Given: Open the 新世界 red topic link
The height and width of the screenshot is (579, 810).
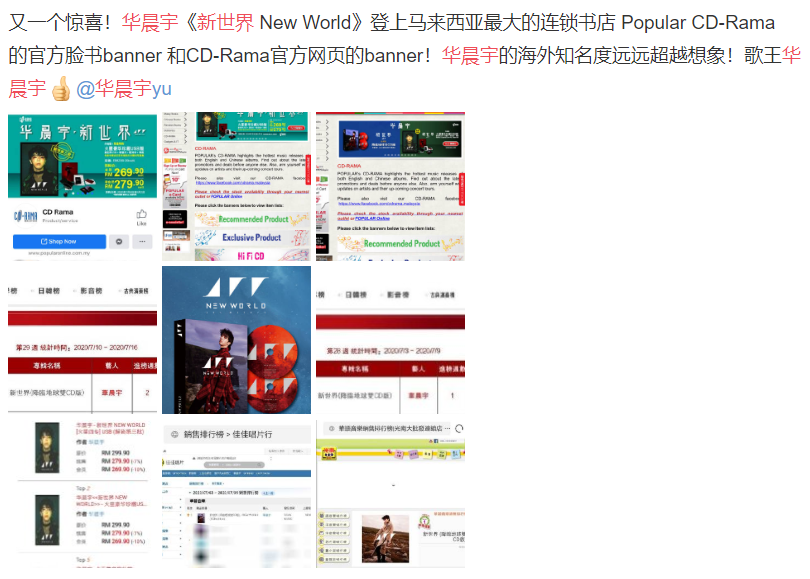Looking at the screenshot, I should coord(226,23).
